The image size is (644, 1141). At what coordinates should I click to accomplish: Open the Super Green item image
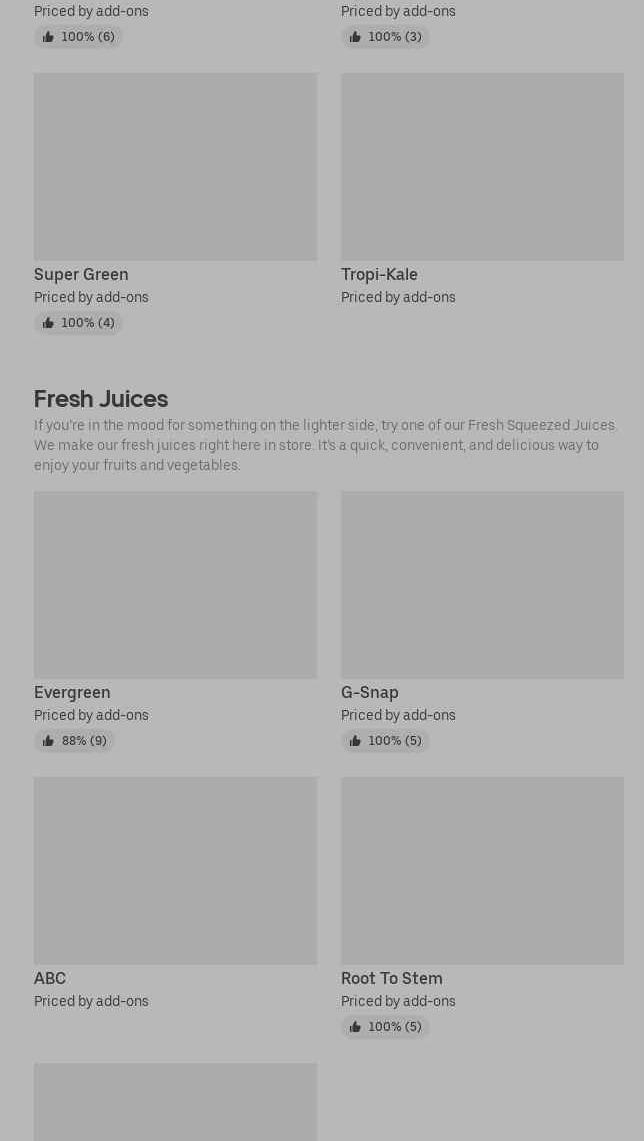[175, 166]
